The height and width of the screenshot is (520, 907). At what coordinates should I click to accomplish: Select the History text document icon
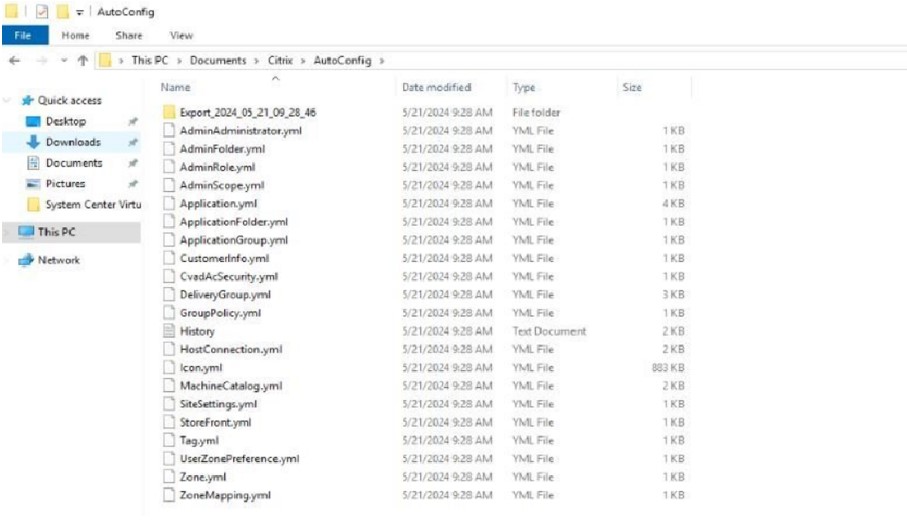pos(169,331)
